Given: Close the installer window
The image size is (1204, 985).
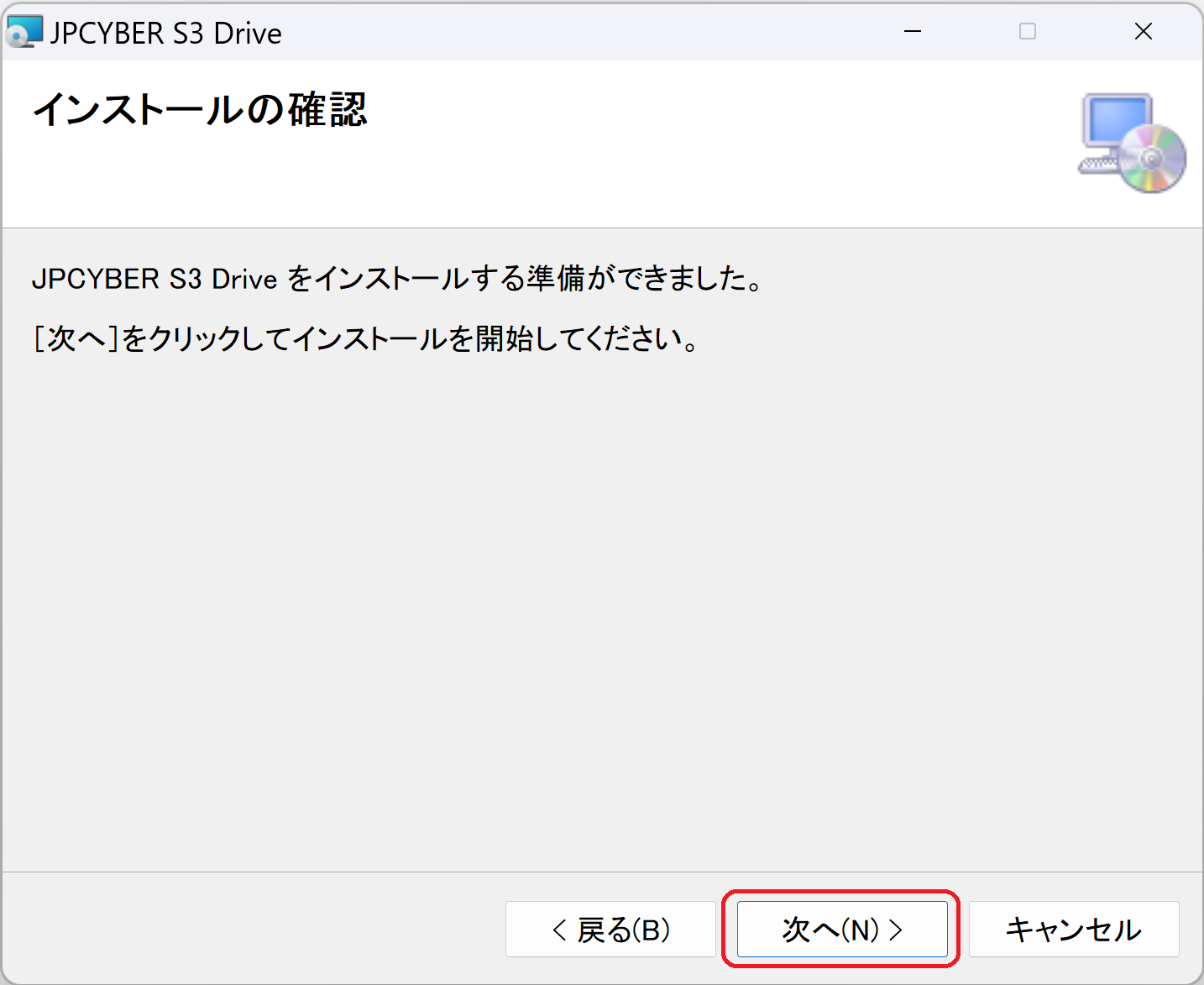Looking at the screenshot, I should tap(1143, 32).
